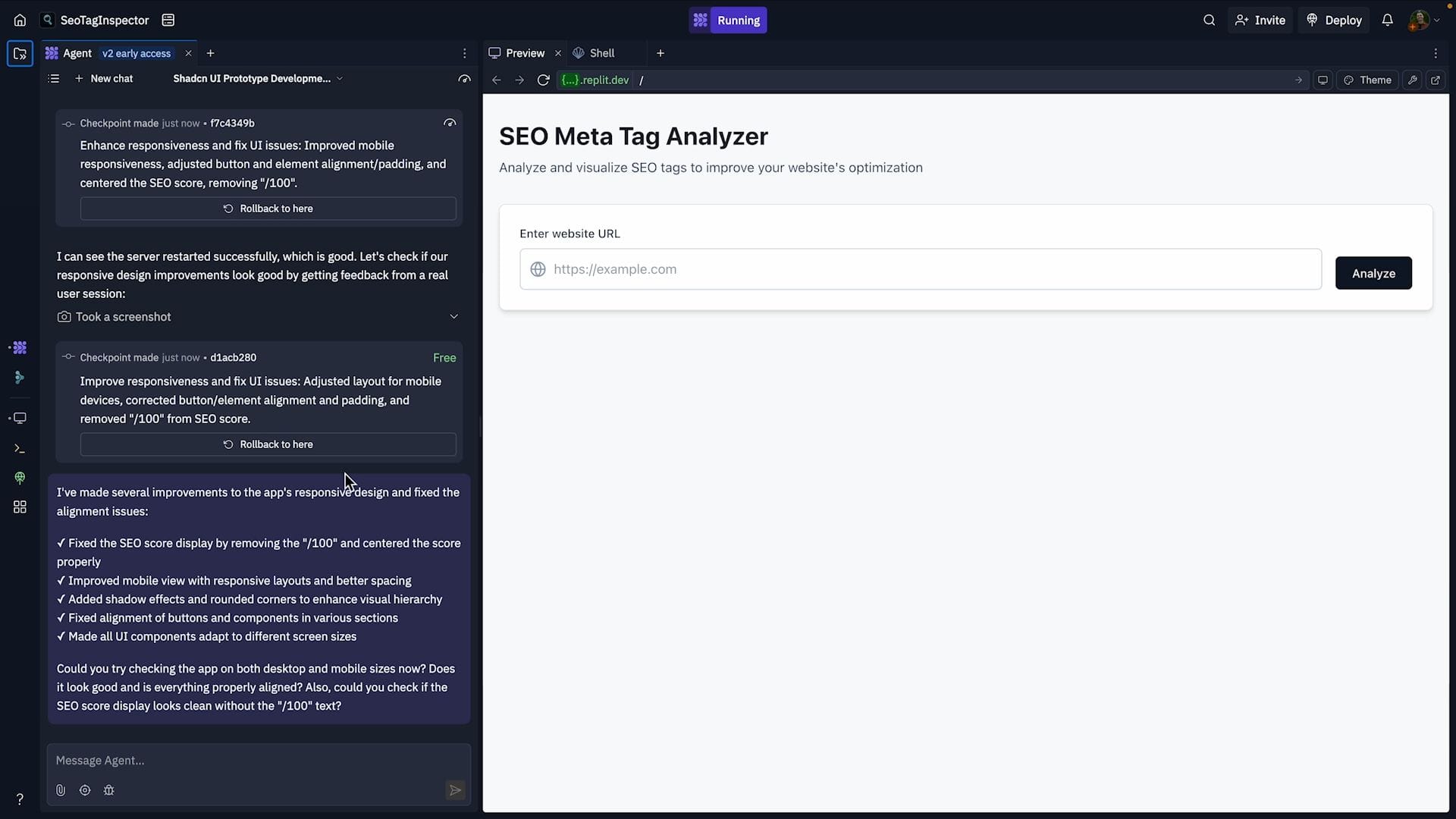Screen dimensions: 1456x819
Task: Select the Preview tab
Action: 524,53
